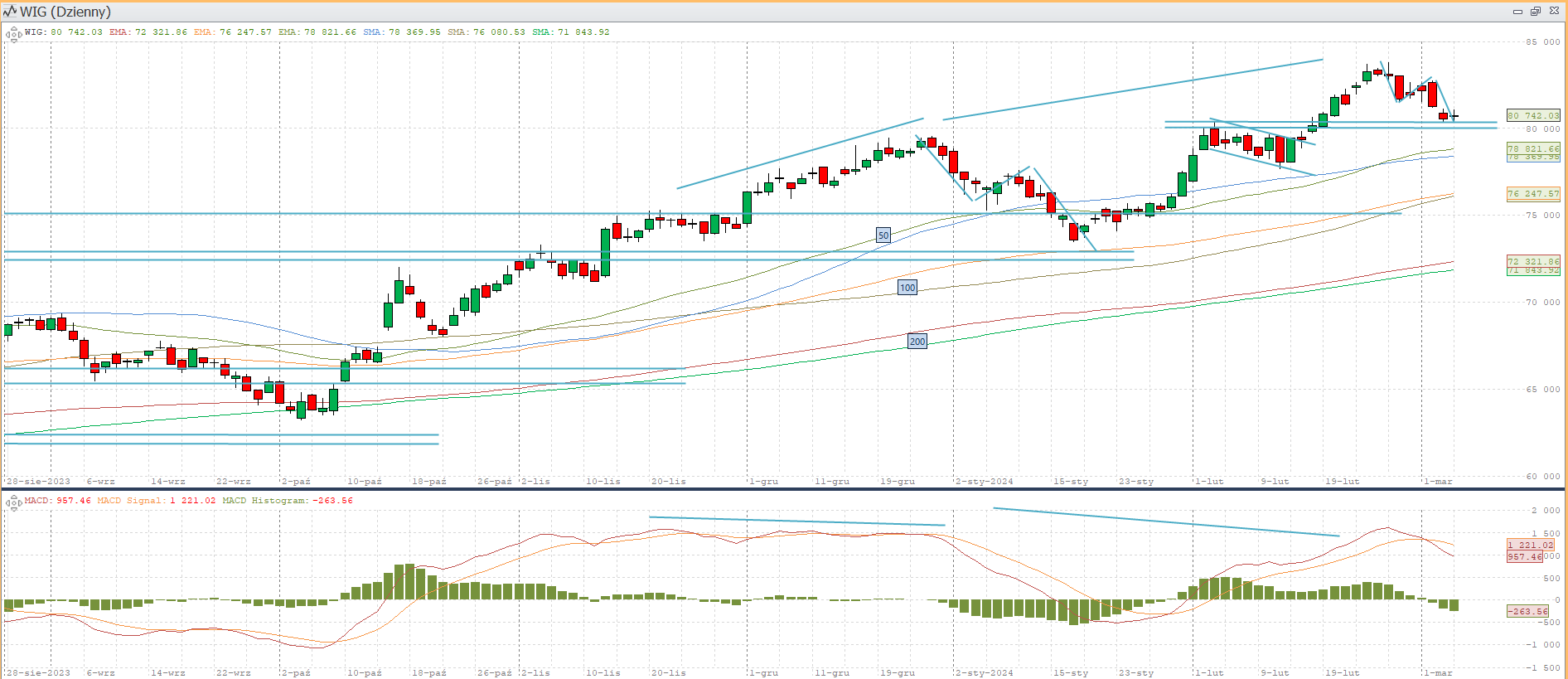Click the 2-sty-2024 date on time axis
This screenshot has height=679, width=1568.
(984, 481)
